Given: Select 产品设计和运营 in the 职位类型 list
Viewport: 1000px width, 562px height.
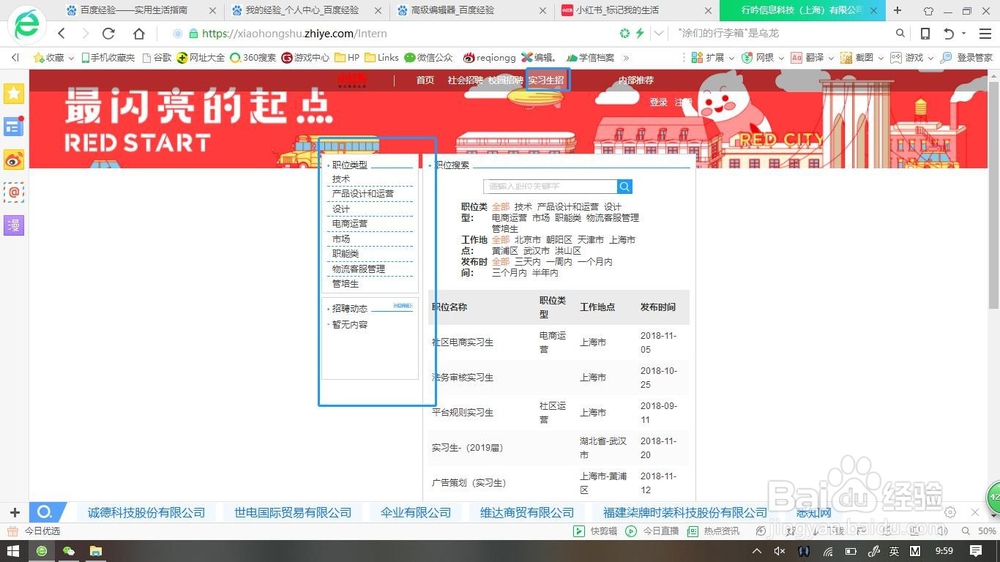Looking at the screenshot, I should point(363,193).
